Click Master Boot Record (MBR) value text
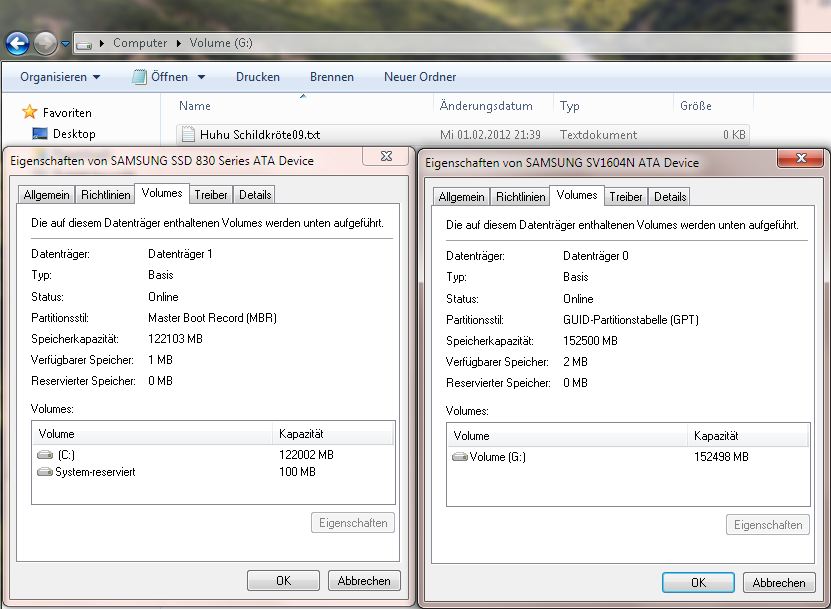 [x=213, y=317]
